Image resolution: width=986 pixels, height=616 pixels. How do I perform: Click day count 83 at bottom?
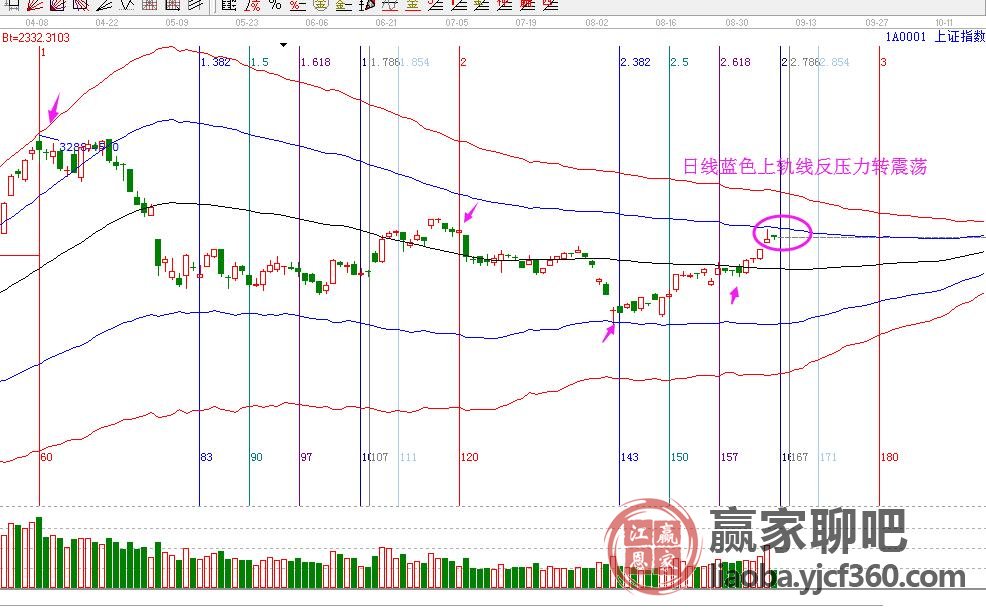[x=206, y=457]
